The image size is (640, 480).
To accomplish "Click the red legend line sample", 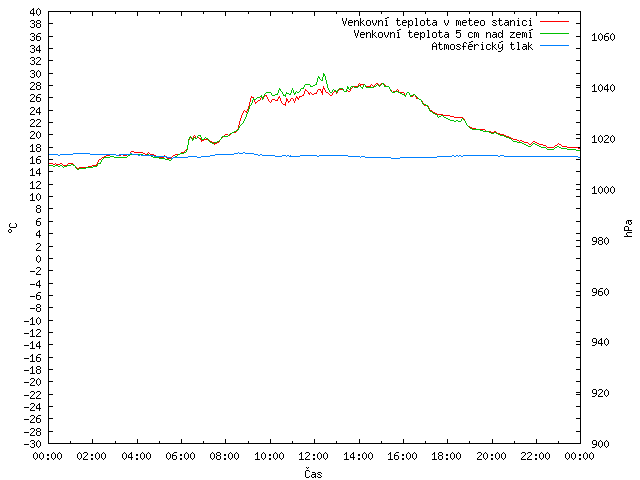I will click(554, 22).
